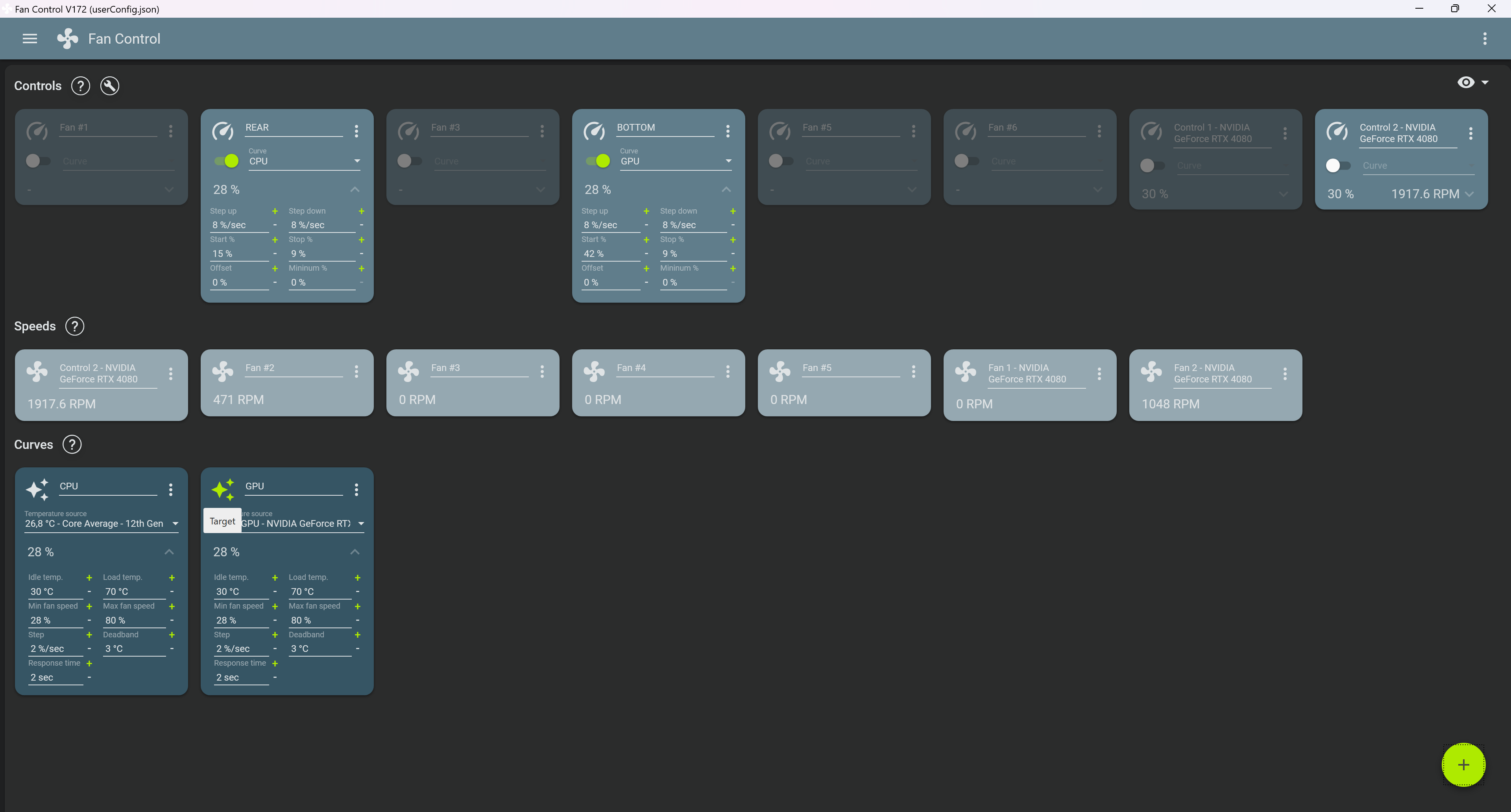Collapse the BOTTOM control details chevron
This screenshot has height=812, width=1511.
[726, 189]
